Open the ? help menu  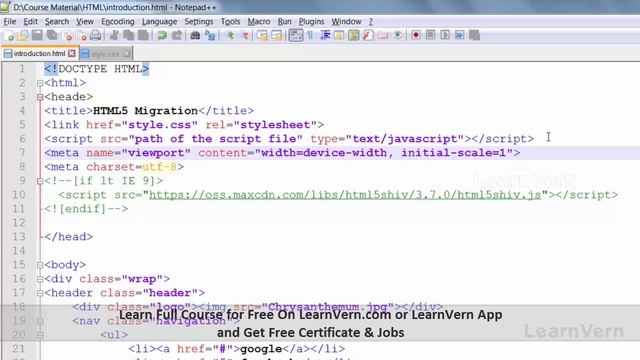(x=371, y=21)
